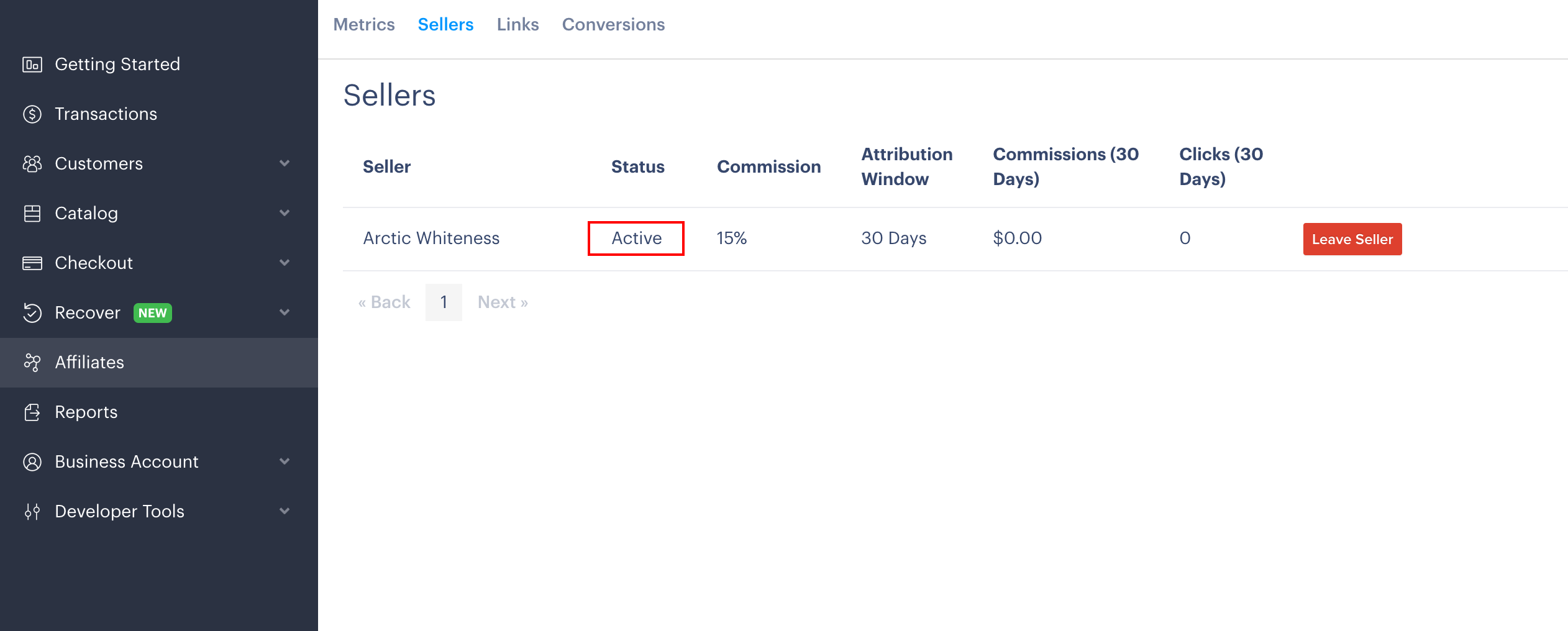1568x631 pixels.
Task: Click the Commissions (30 Days) header
Action: tap(1066, 166)
